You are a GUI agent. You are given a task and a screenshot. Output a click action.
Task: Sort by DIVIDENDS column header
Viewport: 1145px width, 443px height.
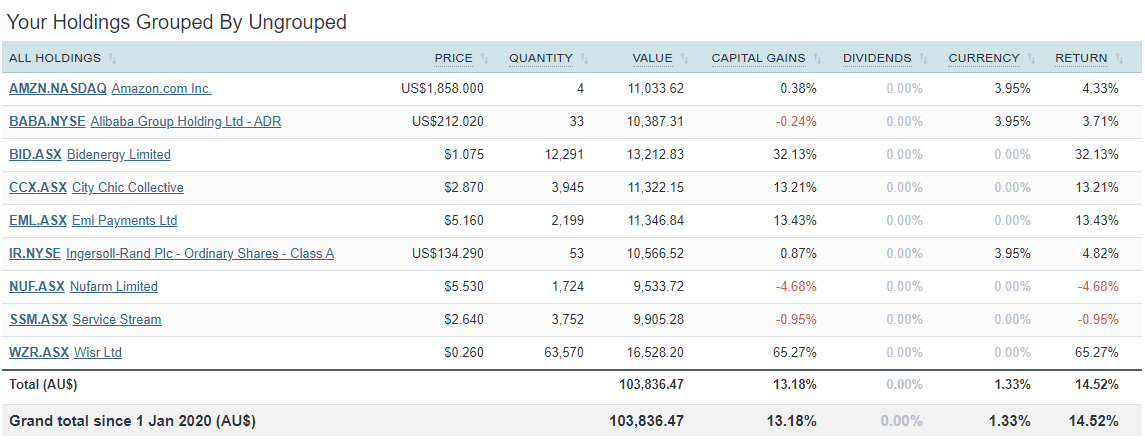click(x=877, y=58)
